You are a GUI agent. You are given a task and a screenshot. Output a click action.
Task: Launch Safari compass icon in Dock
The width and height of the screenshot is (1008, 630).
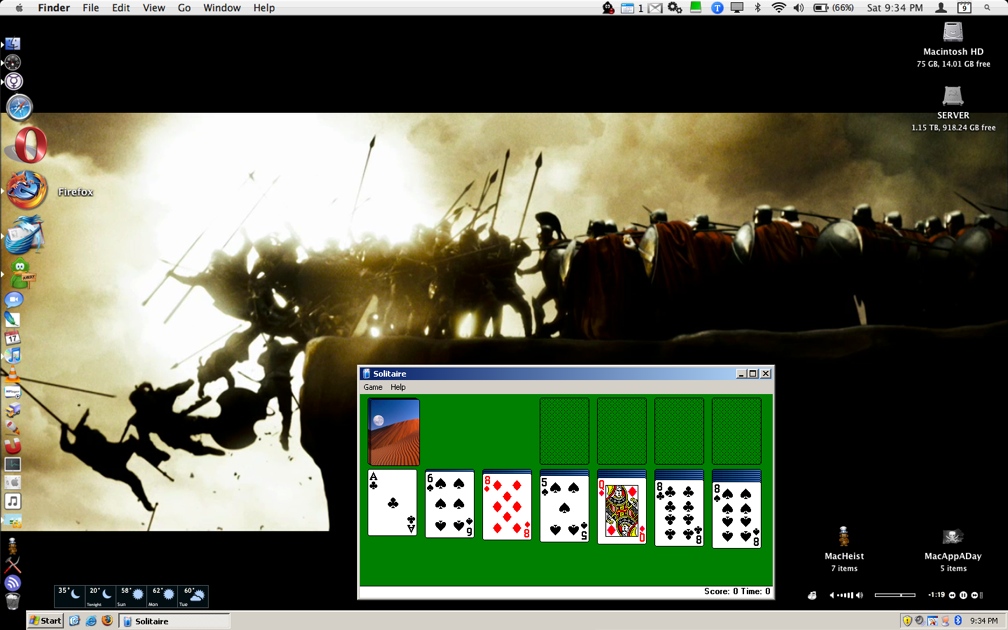pyautogui.click(x=19, y=107)
